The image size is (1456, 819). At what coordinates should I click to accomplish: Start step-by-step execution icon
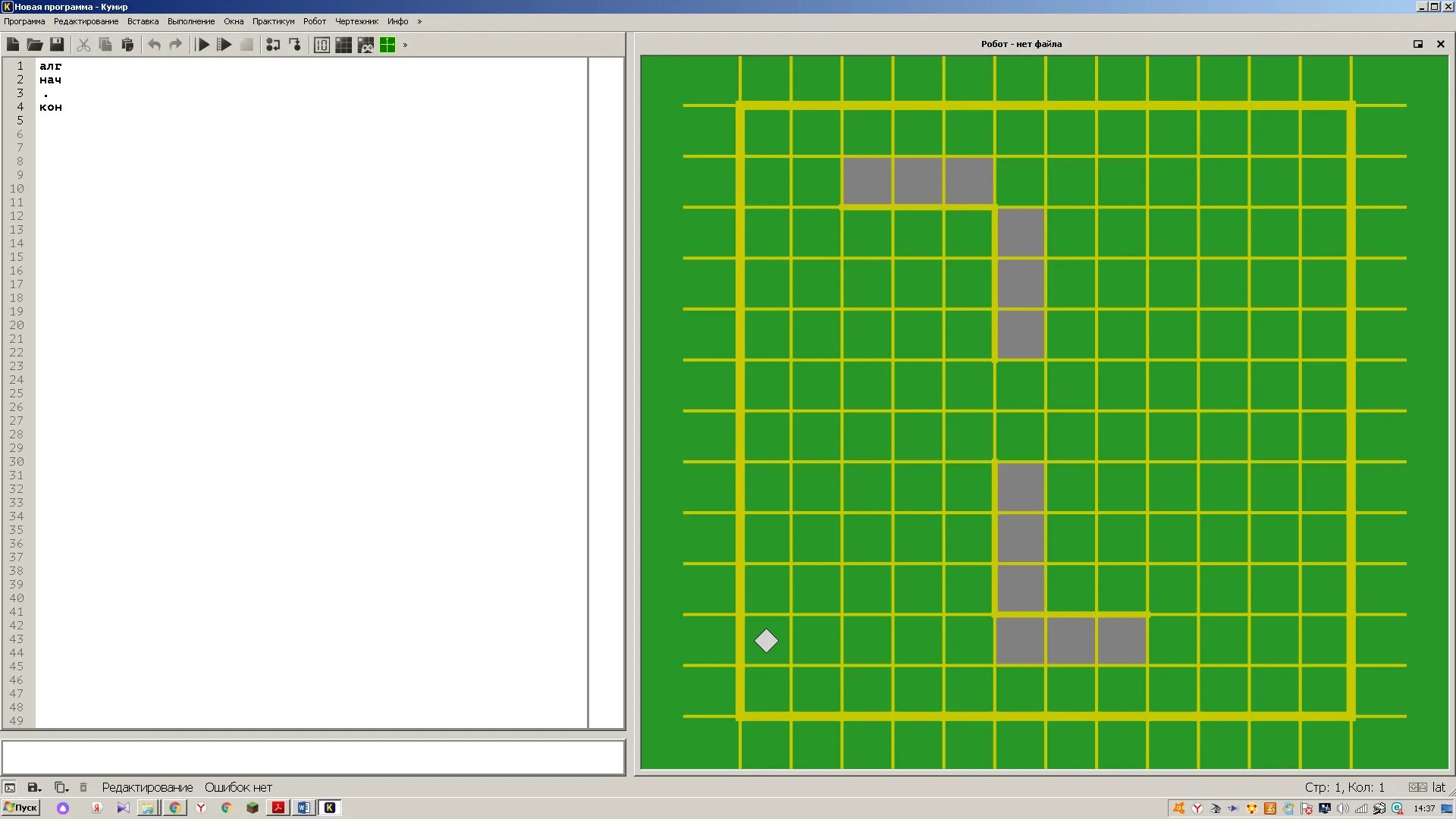pyautogui.click(x=224, y=45)
